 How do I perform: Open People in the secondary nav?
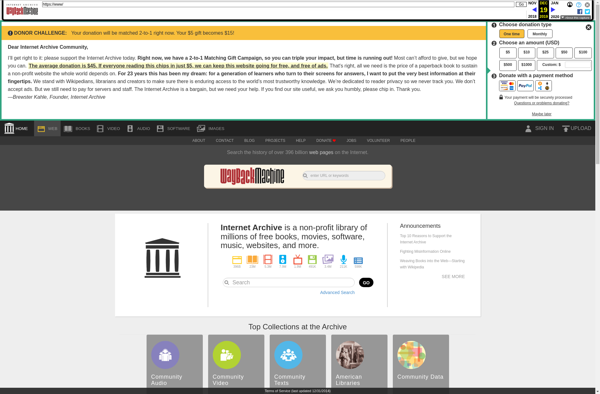pos(408,140)
